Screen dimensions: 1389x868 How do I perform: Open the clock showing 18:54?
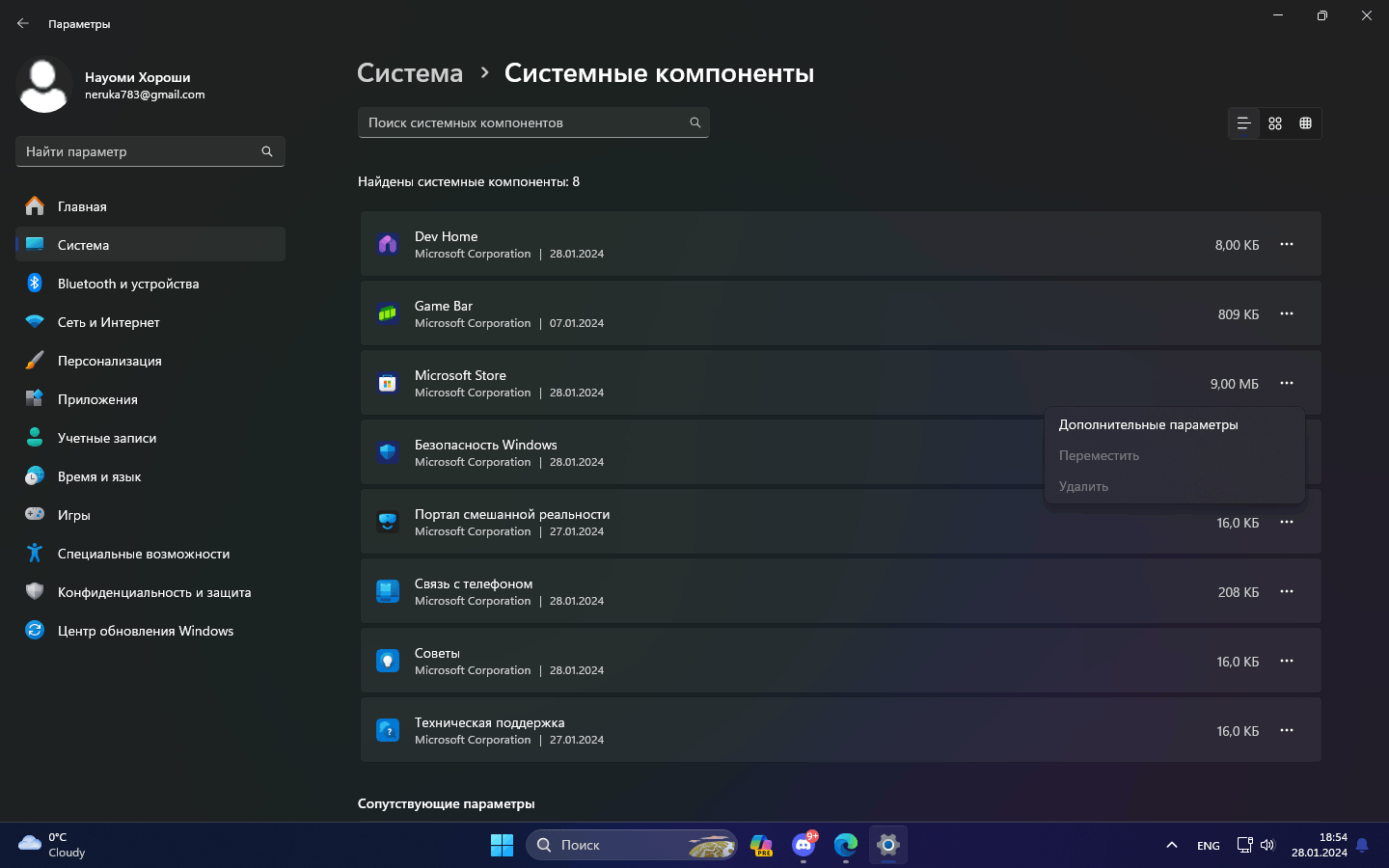[1320, 845]
